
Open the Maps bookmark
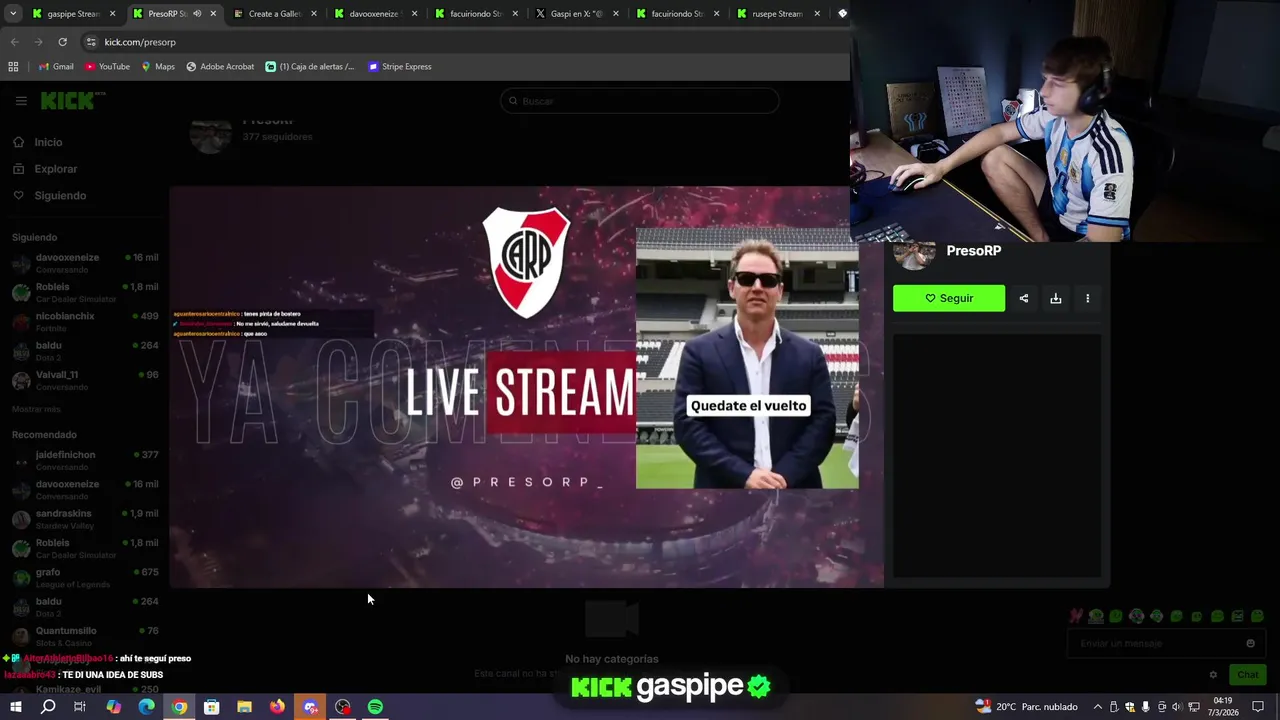158,67
